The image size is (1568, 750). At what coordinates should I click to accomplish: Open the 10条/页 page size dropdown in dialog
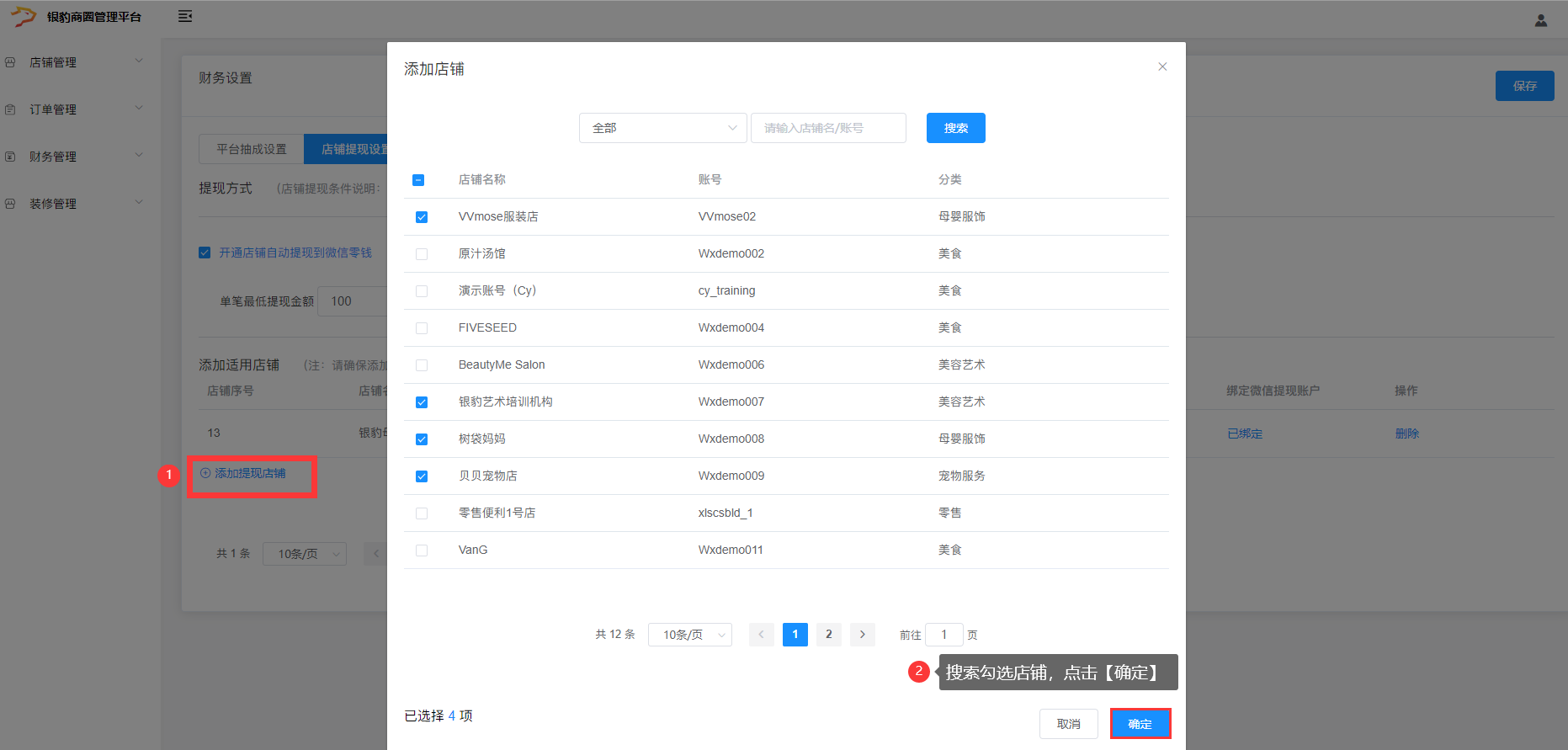click(x=689, y=635)
